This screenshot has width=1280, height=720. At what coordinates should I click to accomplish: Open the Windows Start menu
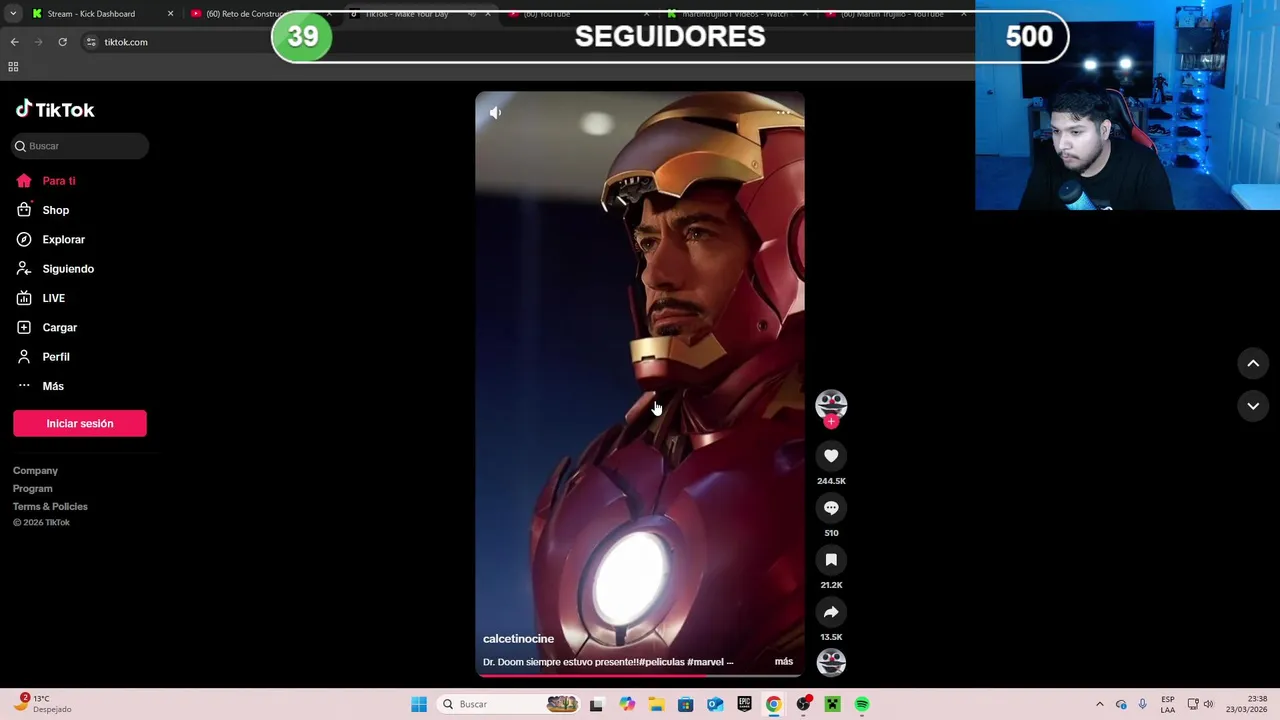pyautogui.click(x=419, y=704)
